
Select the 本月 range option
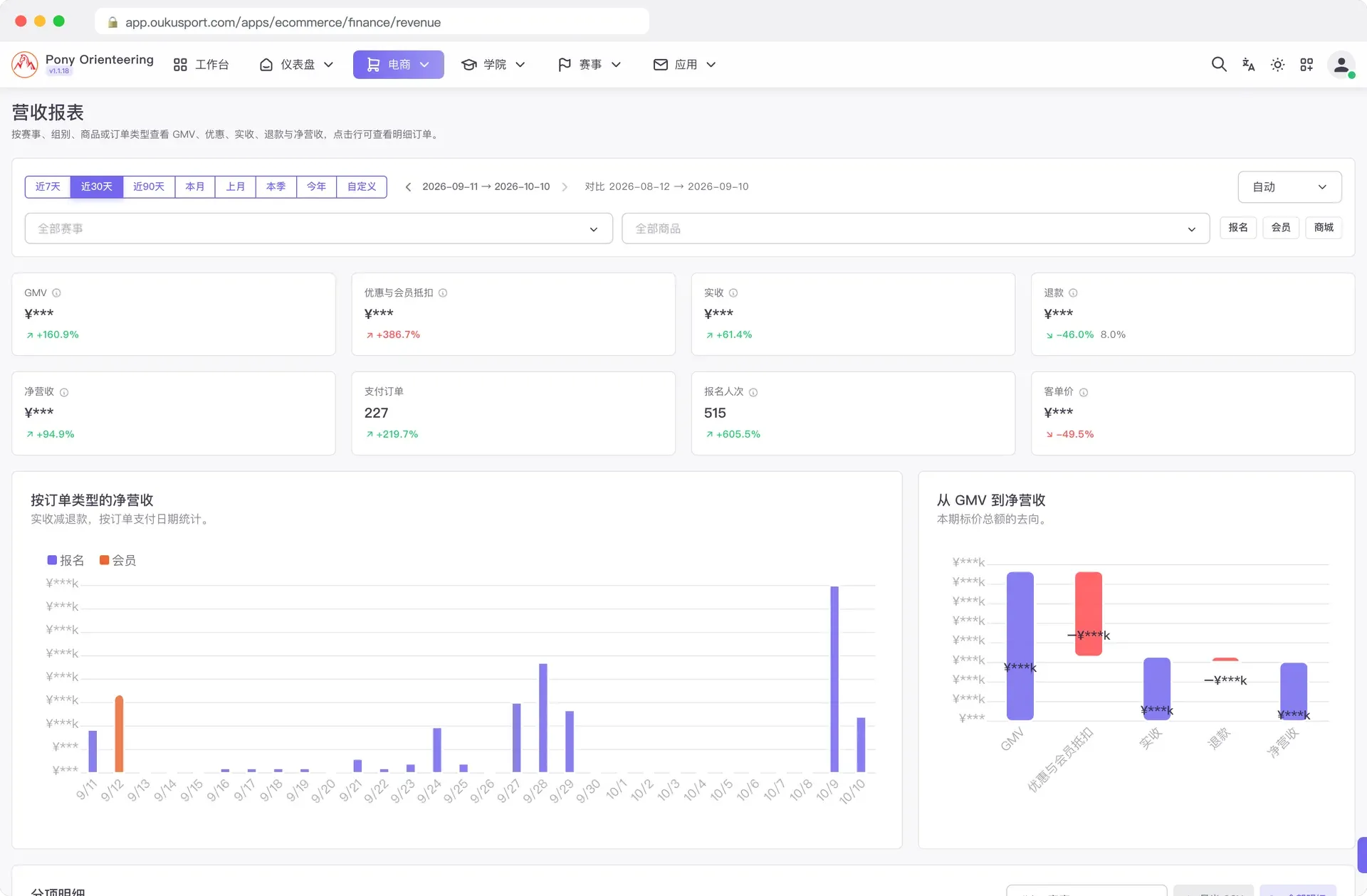click(x=195, y=187)
